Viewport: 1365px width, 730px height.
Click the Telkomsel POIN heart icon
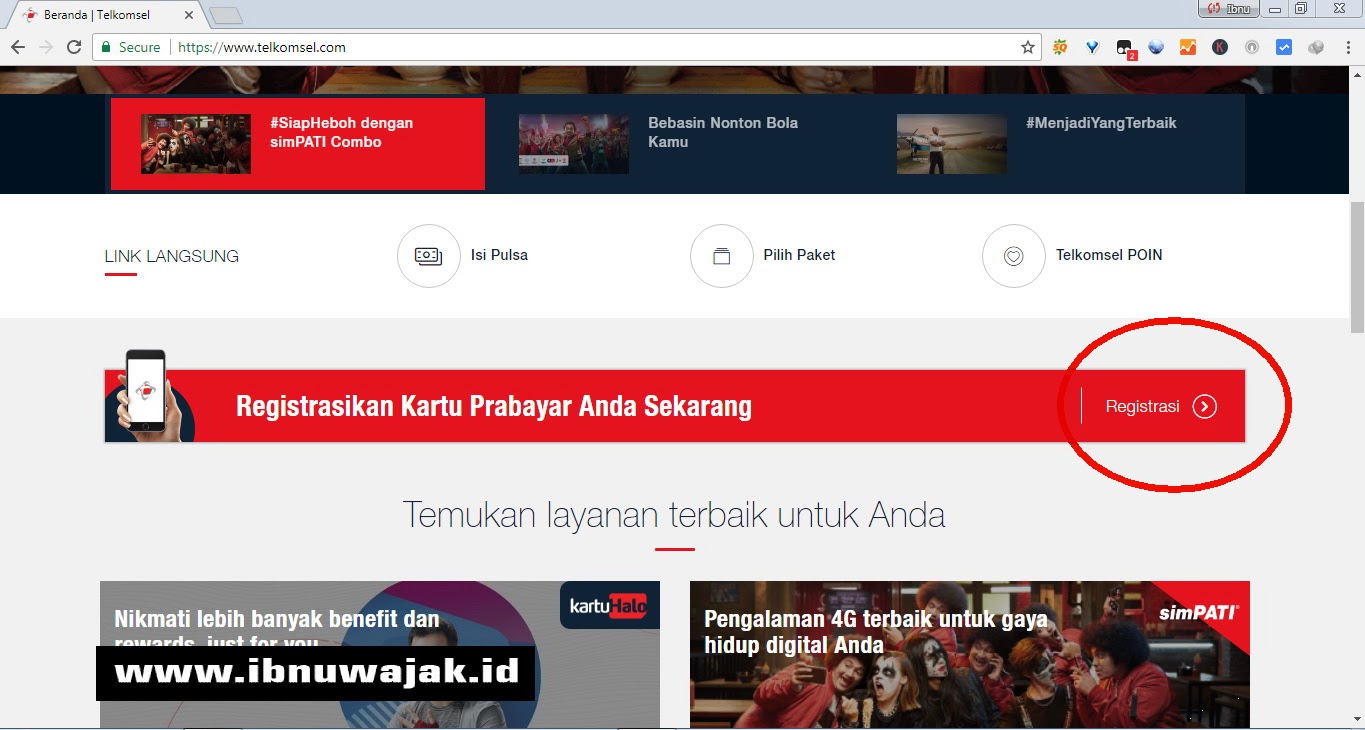[1013, 256]
